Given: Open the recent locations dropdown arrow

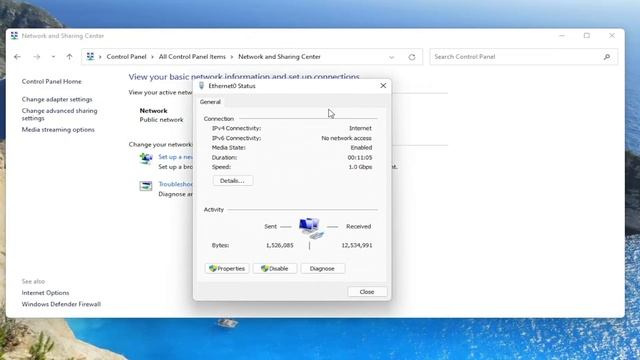Looking at the screenshot, I should [53, 57].
